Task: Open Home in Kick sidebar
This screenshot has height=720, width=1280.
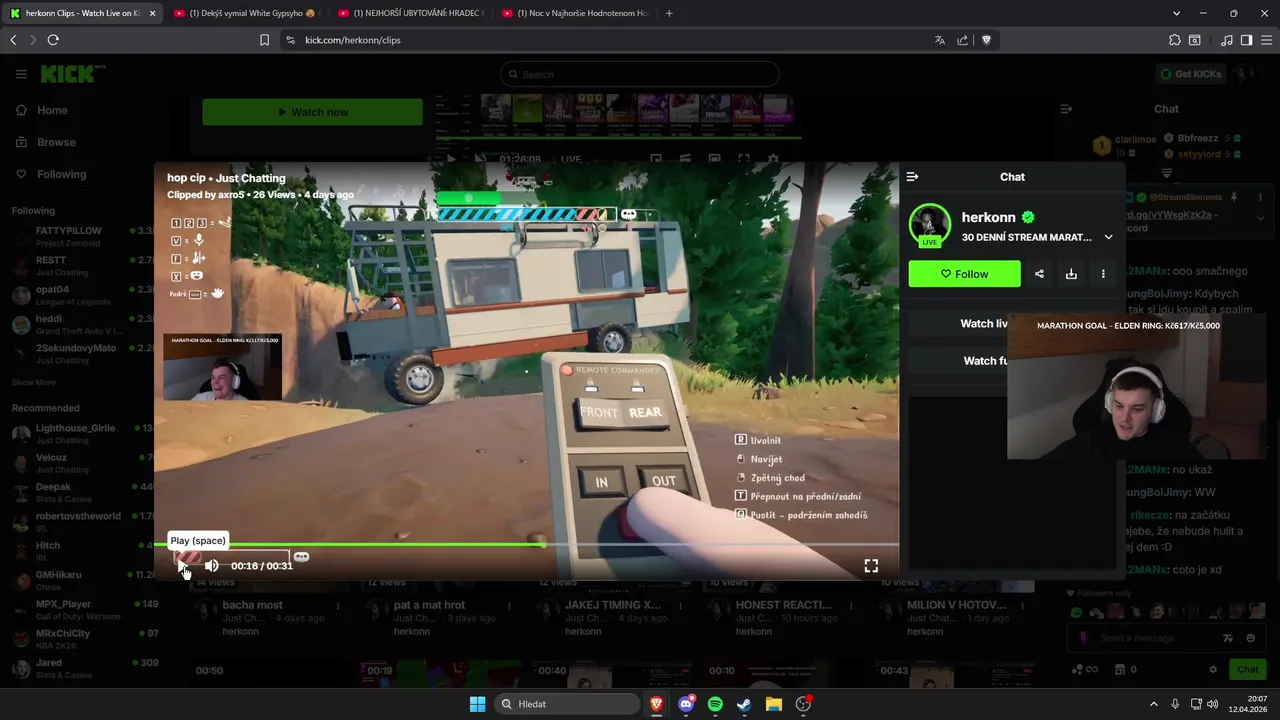Action: point(52,110)
